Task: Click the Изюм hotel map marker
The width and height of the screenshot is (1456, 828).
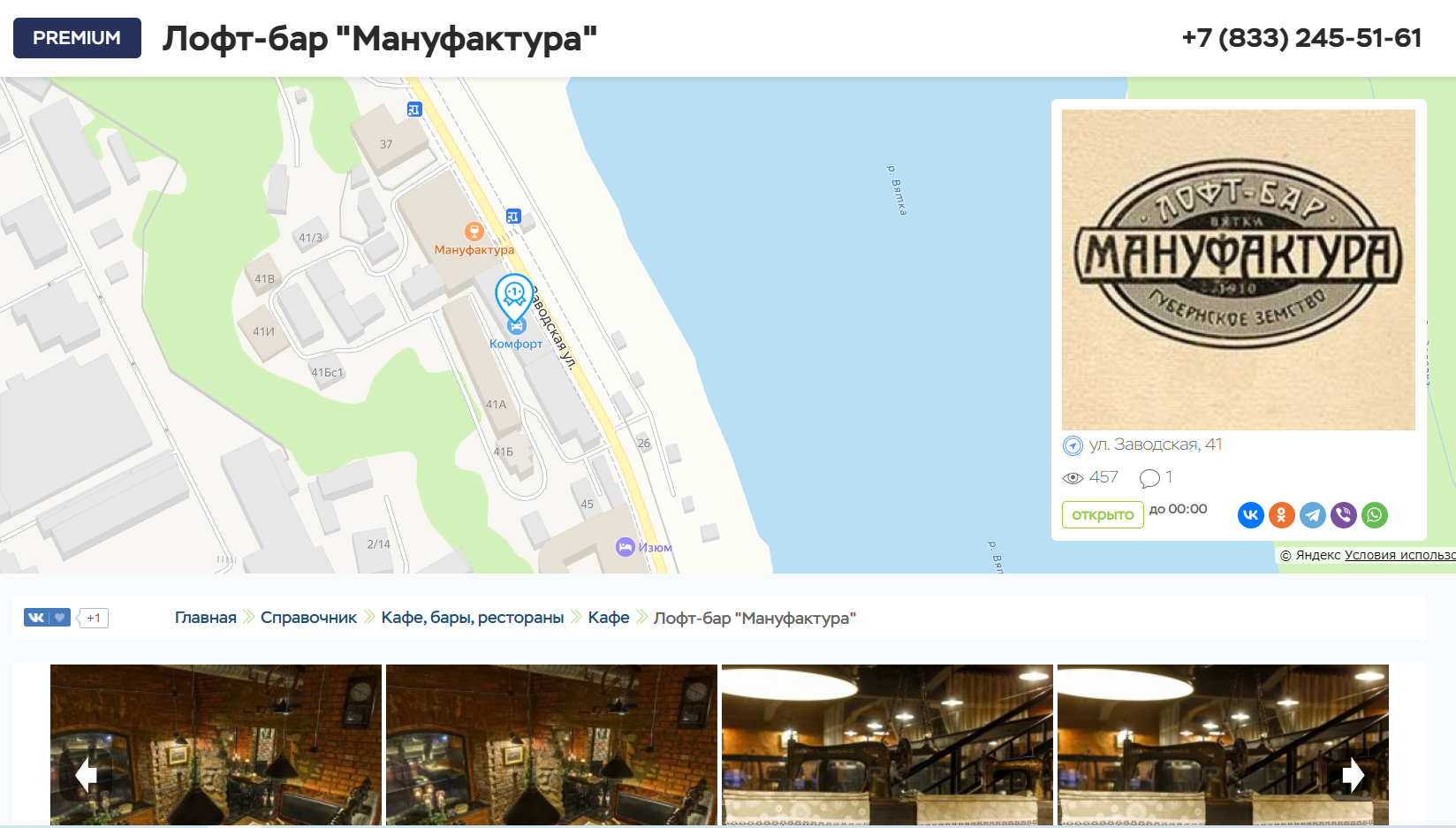Action: tap(626, 547)
